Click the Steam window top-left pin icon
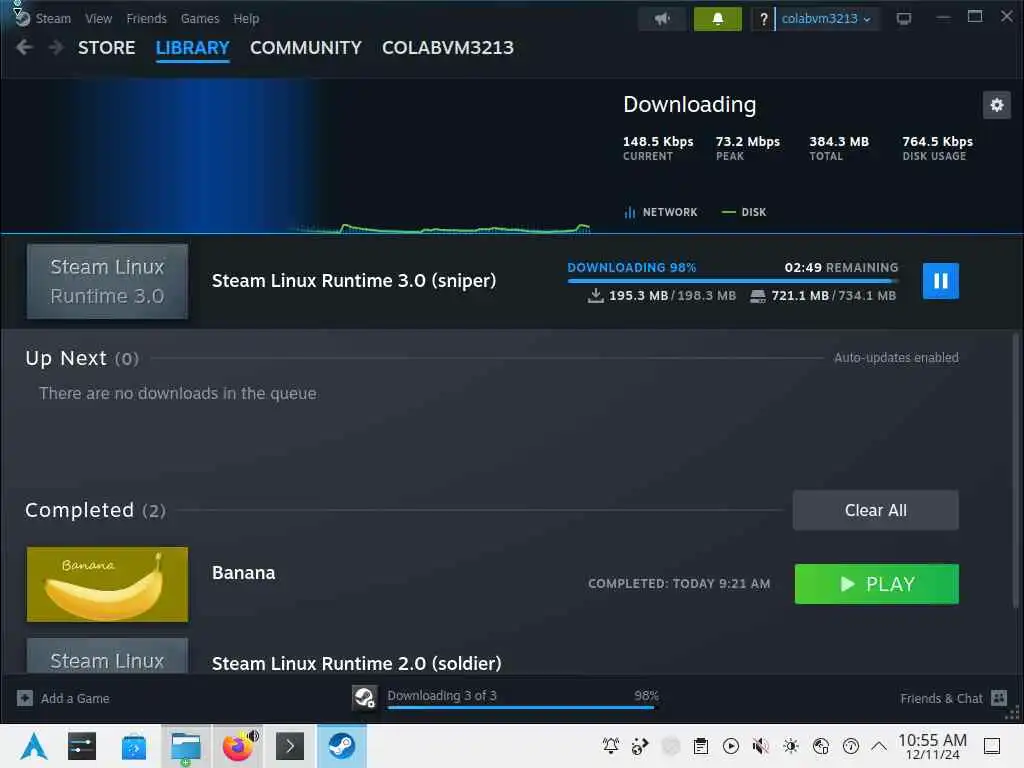Image resolution: width=1024 pixels, height=768 pixels. [17, 7]
